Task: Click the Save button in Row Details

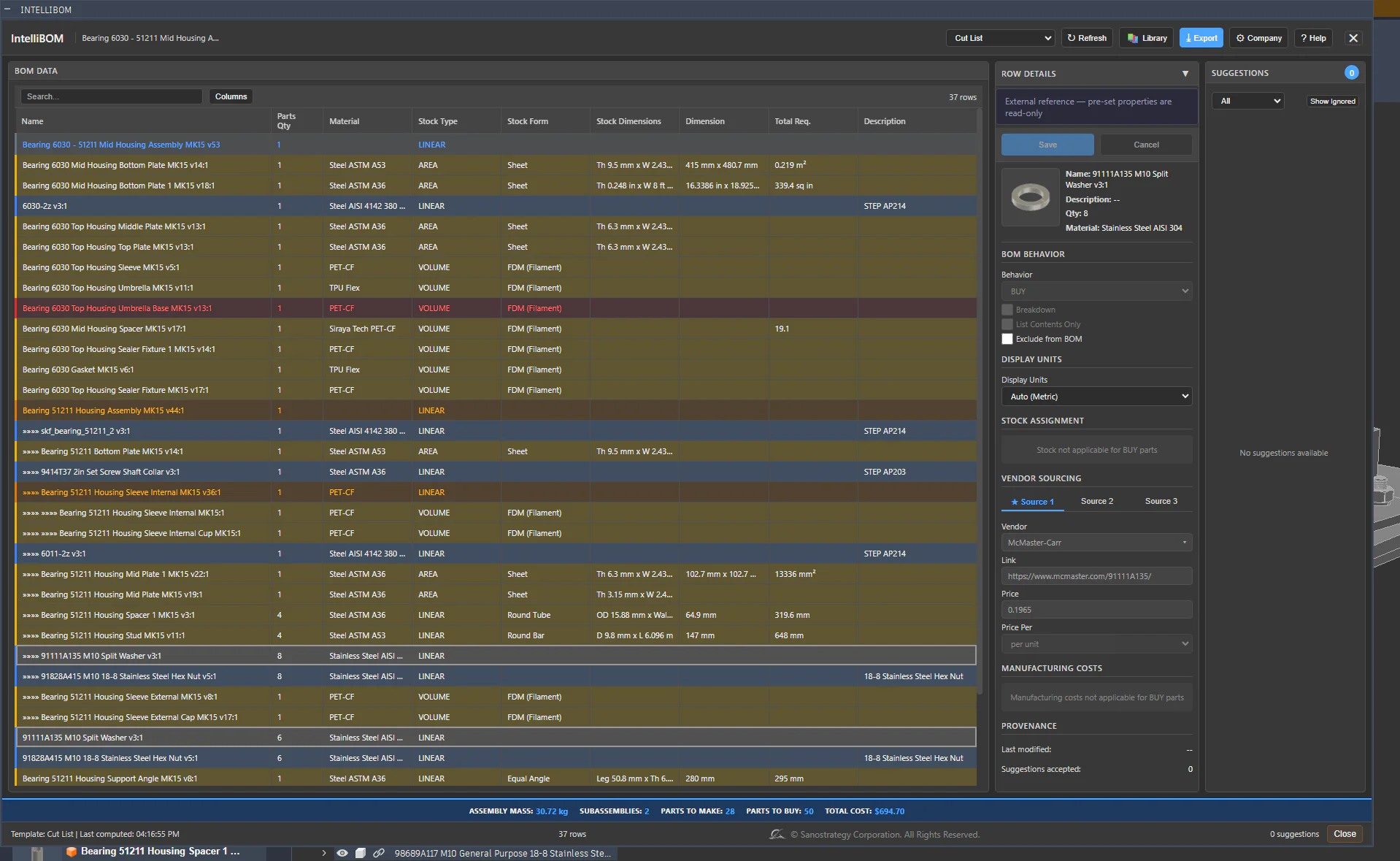Action: [x=1047, y=145]
